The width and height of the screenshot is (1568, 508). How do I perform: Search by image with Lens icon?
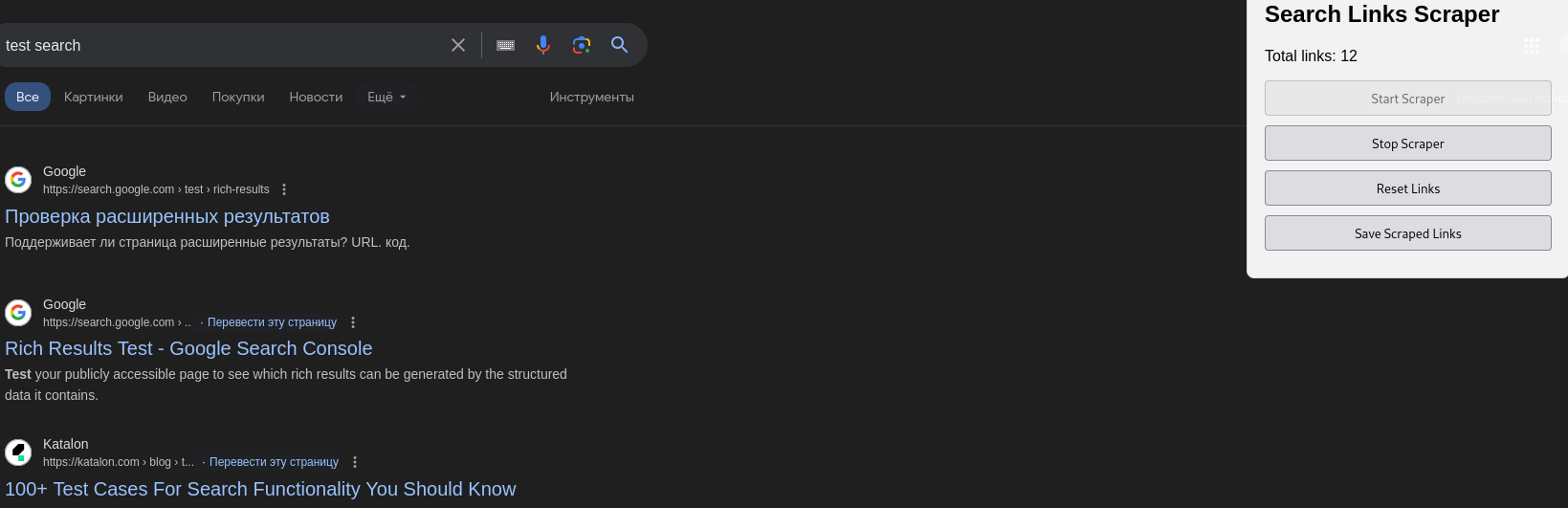[x=582, y=45]
